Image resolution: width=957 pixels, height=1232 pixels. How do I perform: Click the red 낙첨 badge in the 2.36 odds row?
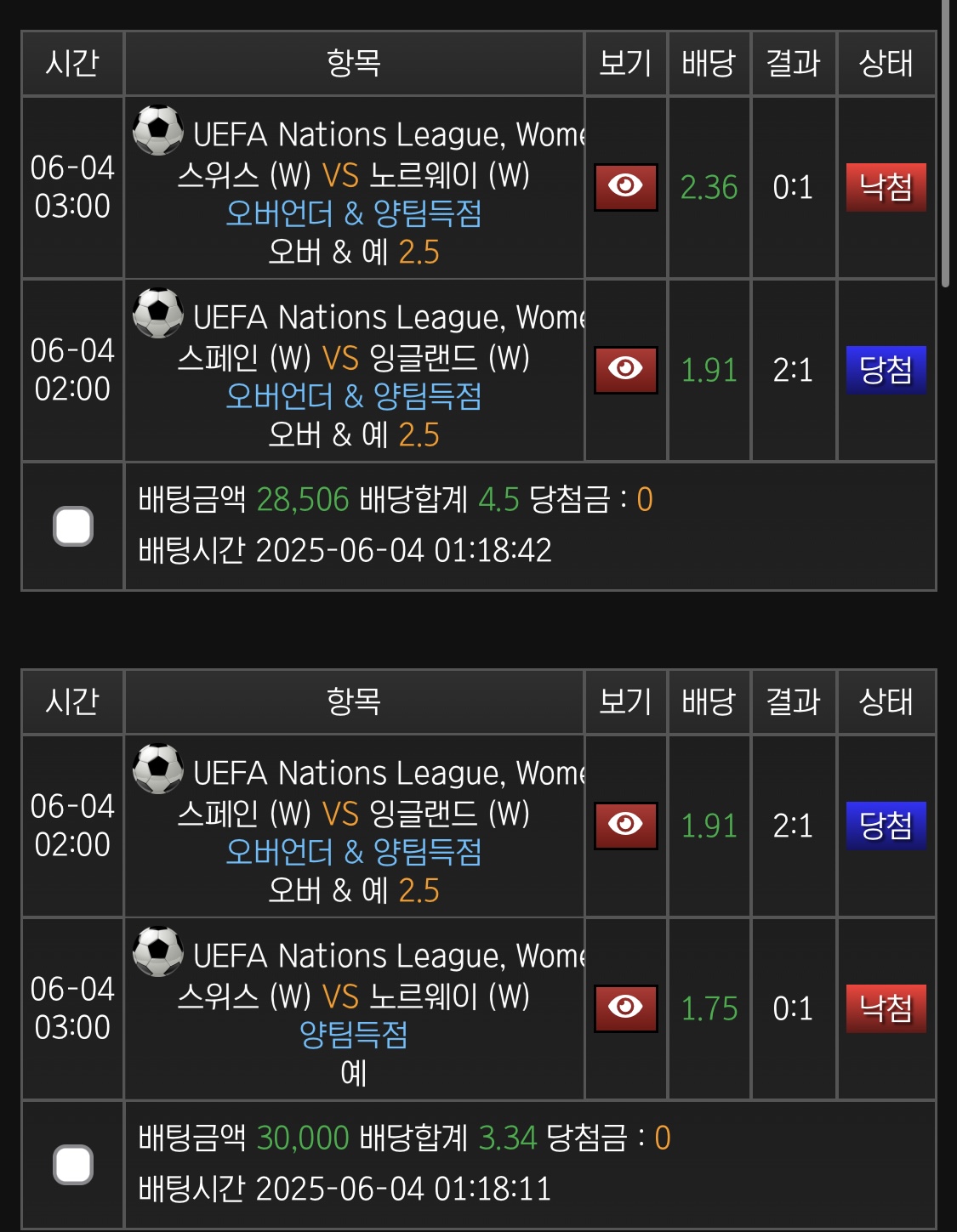pos(886,187)
